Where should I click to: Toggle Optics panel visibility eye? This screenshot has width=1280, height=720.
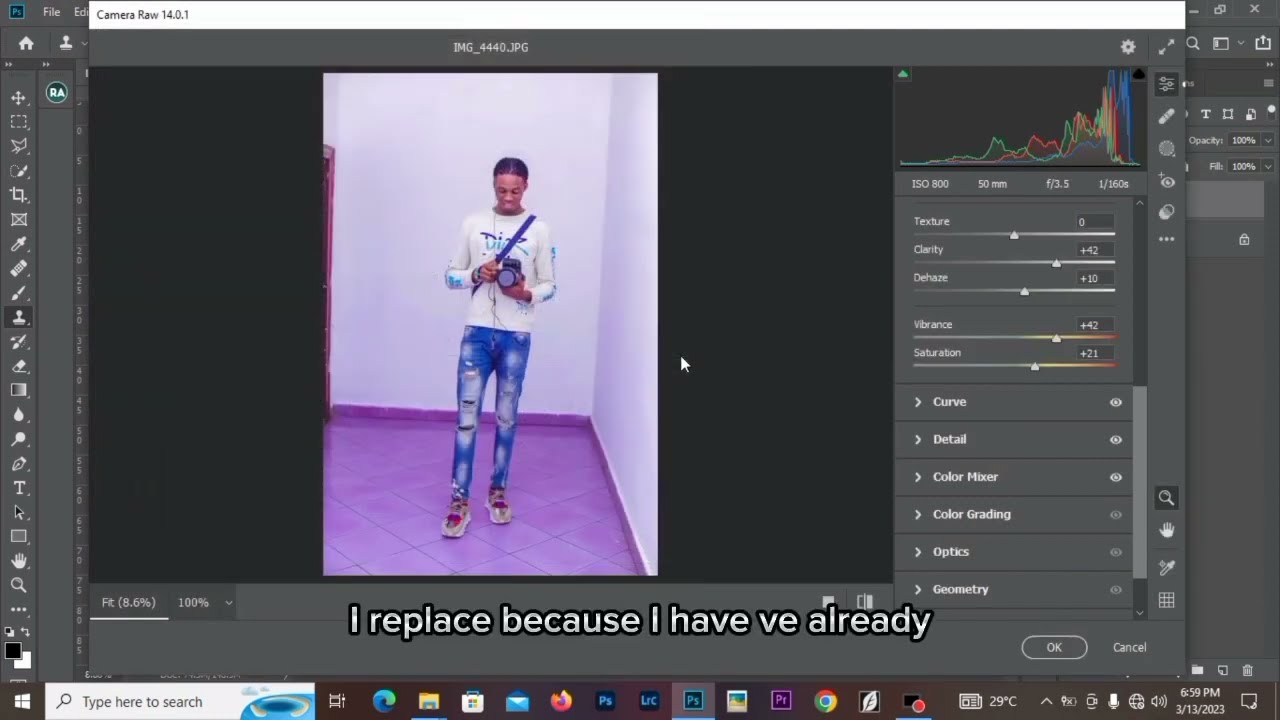[1116, 552]
